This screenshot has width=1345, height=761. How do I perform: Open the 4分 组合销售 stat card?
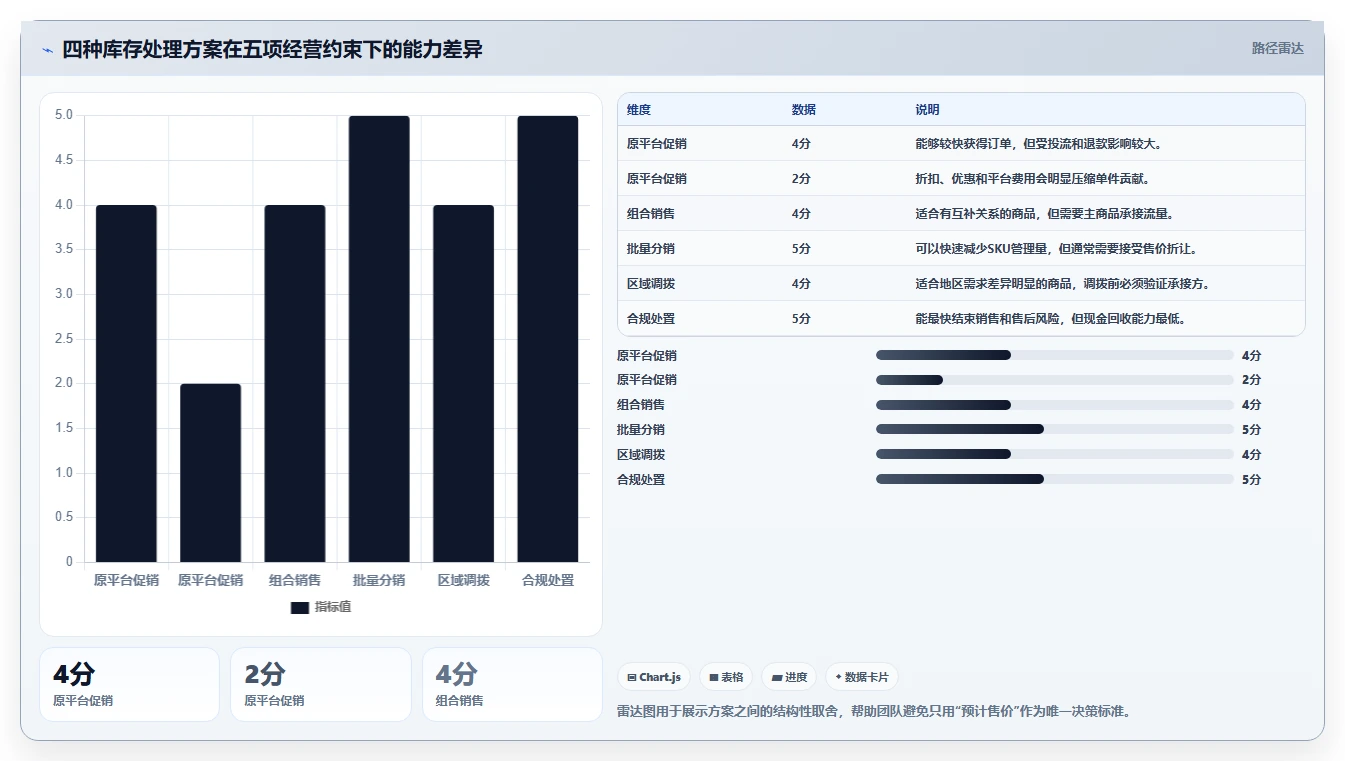(x=512, y=684)
